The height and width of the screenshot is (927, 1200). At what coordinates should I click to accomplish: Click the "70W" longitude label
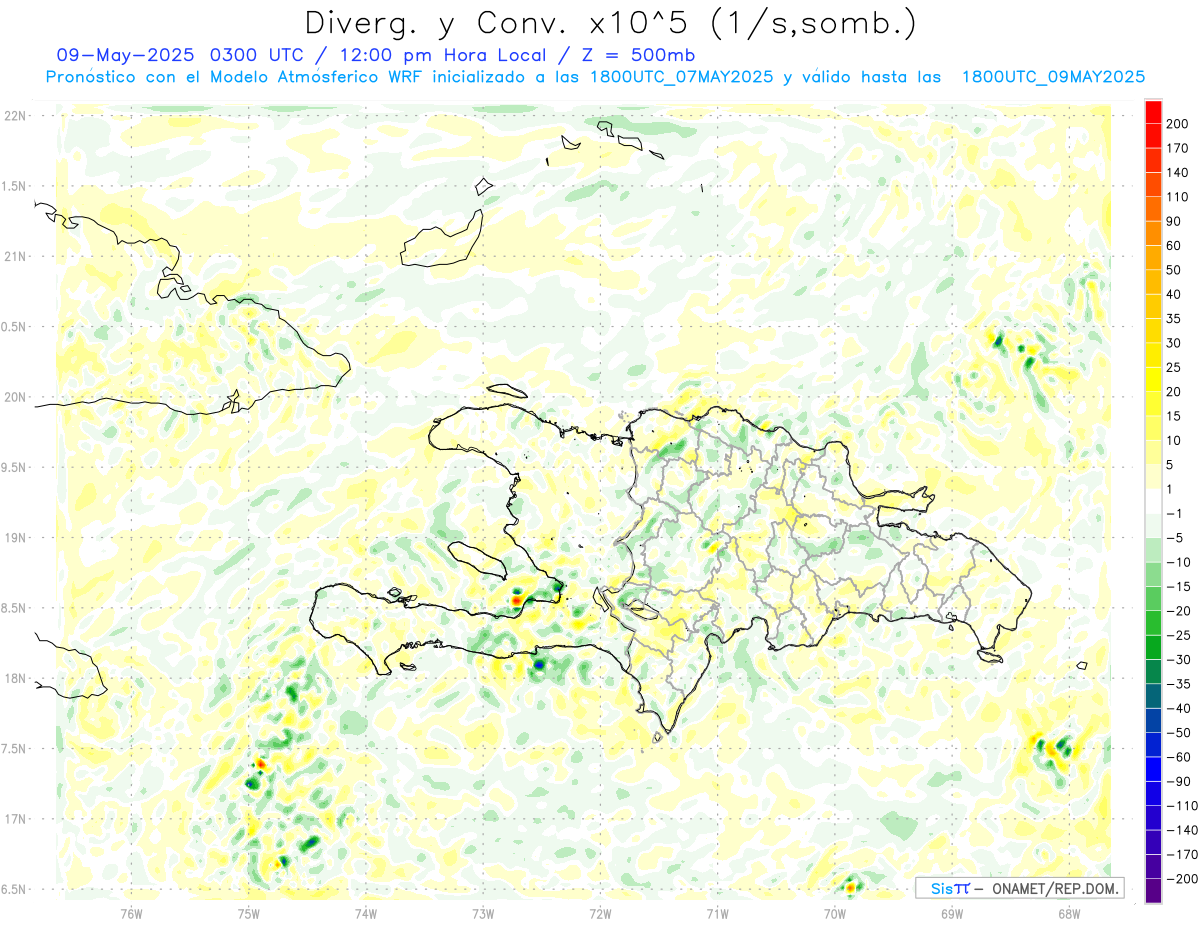(x=835, y=913)
